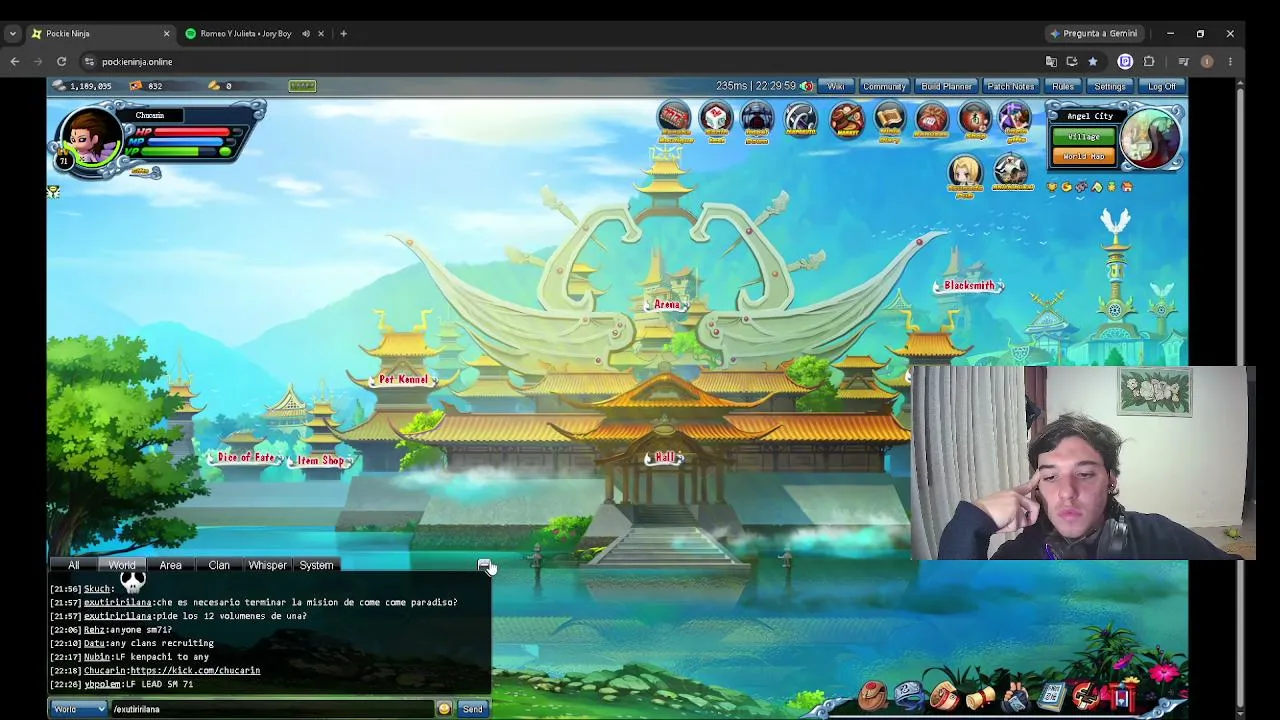Switch chat to the Whisper tab
This screenshot has width=1280, height=720.
(267, 565)
